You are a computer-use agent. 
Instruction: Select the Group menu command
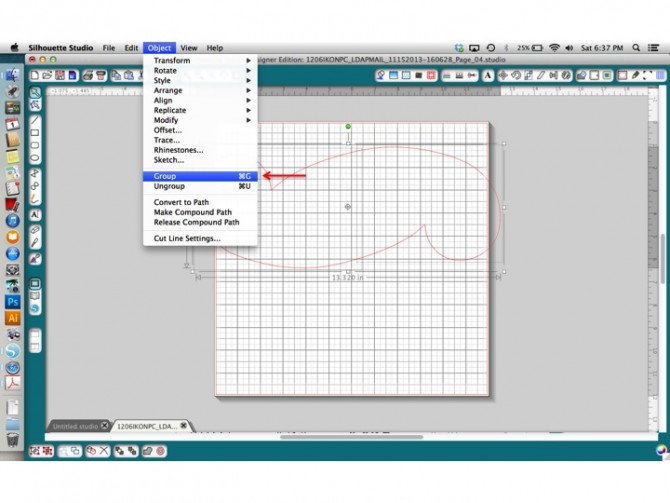point(200,176)
